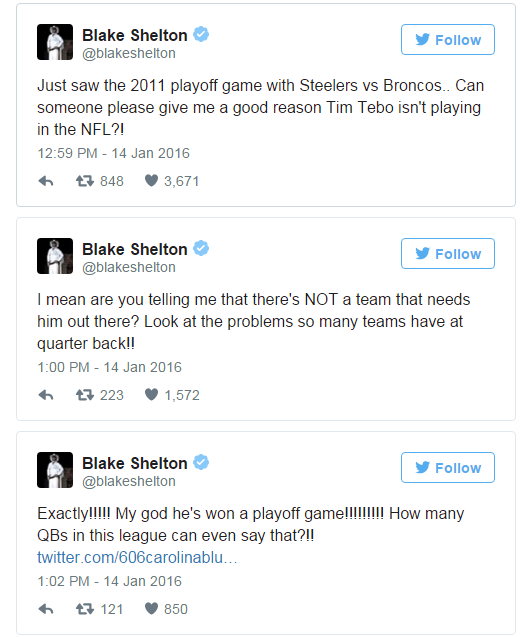Open @blakeshelton handle in the first tweet

point(129,53)
